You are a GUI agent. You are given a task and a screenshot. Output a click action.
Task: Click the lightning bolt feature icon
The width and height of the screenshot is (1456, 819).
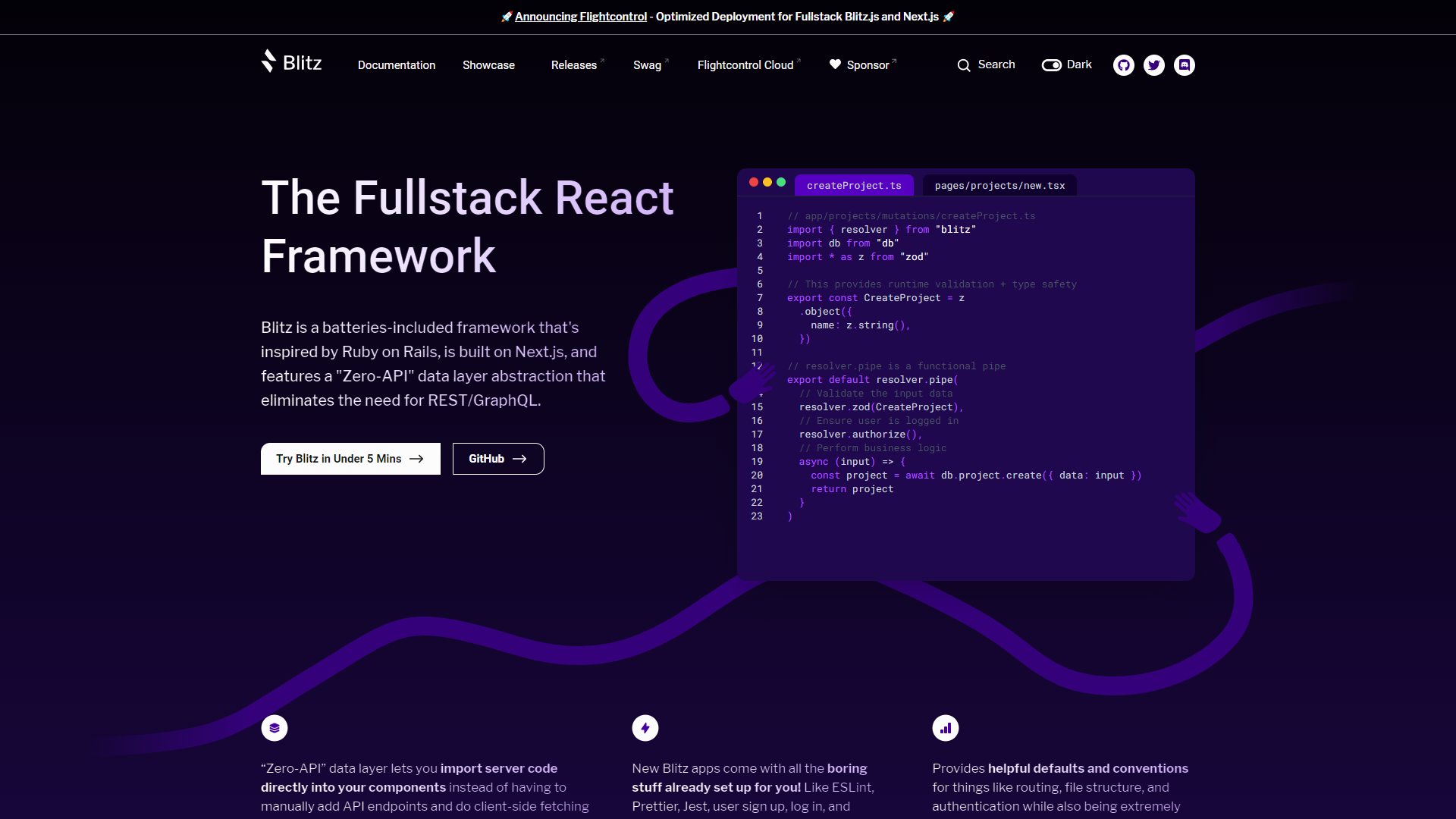coord(645,728)
